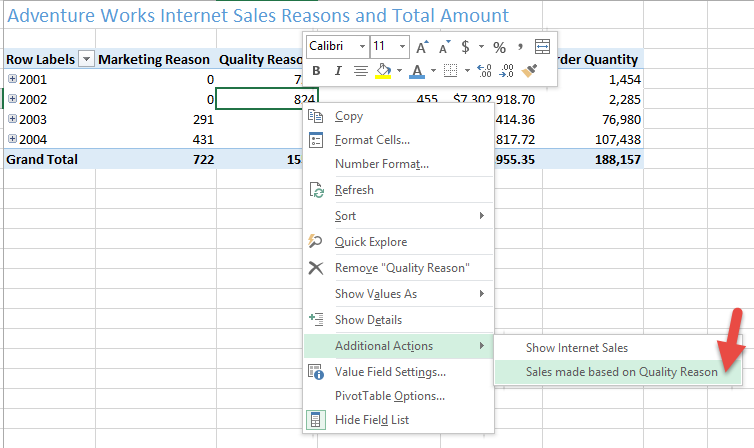Apply accounting dollar format
The height and width of the screenshot is (448, 754).
click(465, 47)
